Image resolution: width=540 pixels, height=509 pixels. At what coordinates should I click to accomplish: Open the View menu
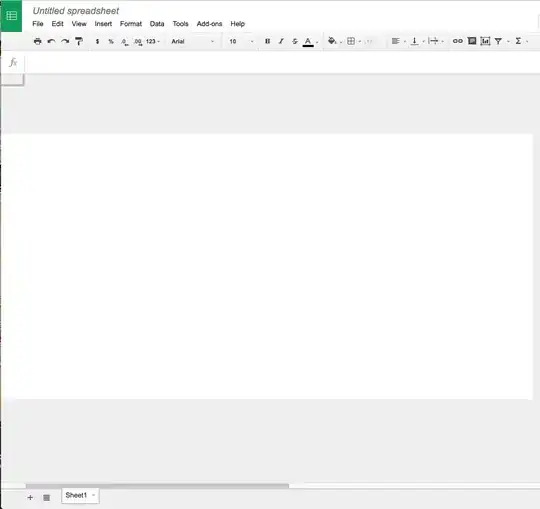point(79,24)
